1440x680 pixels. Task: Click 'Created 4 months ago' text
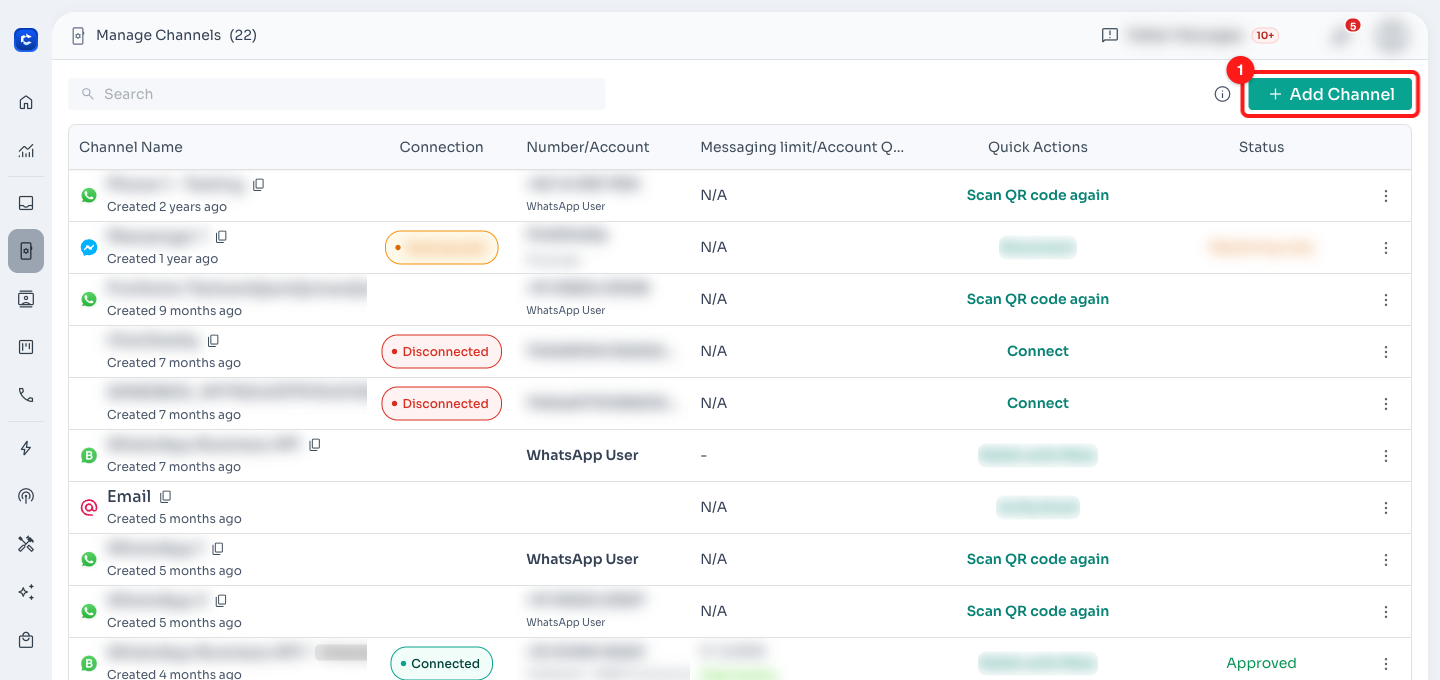(x=174, y=674)
